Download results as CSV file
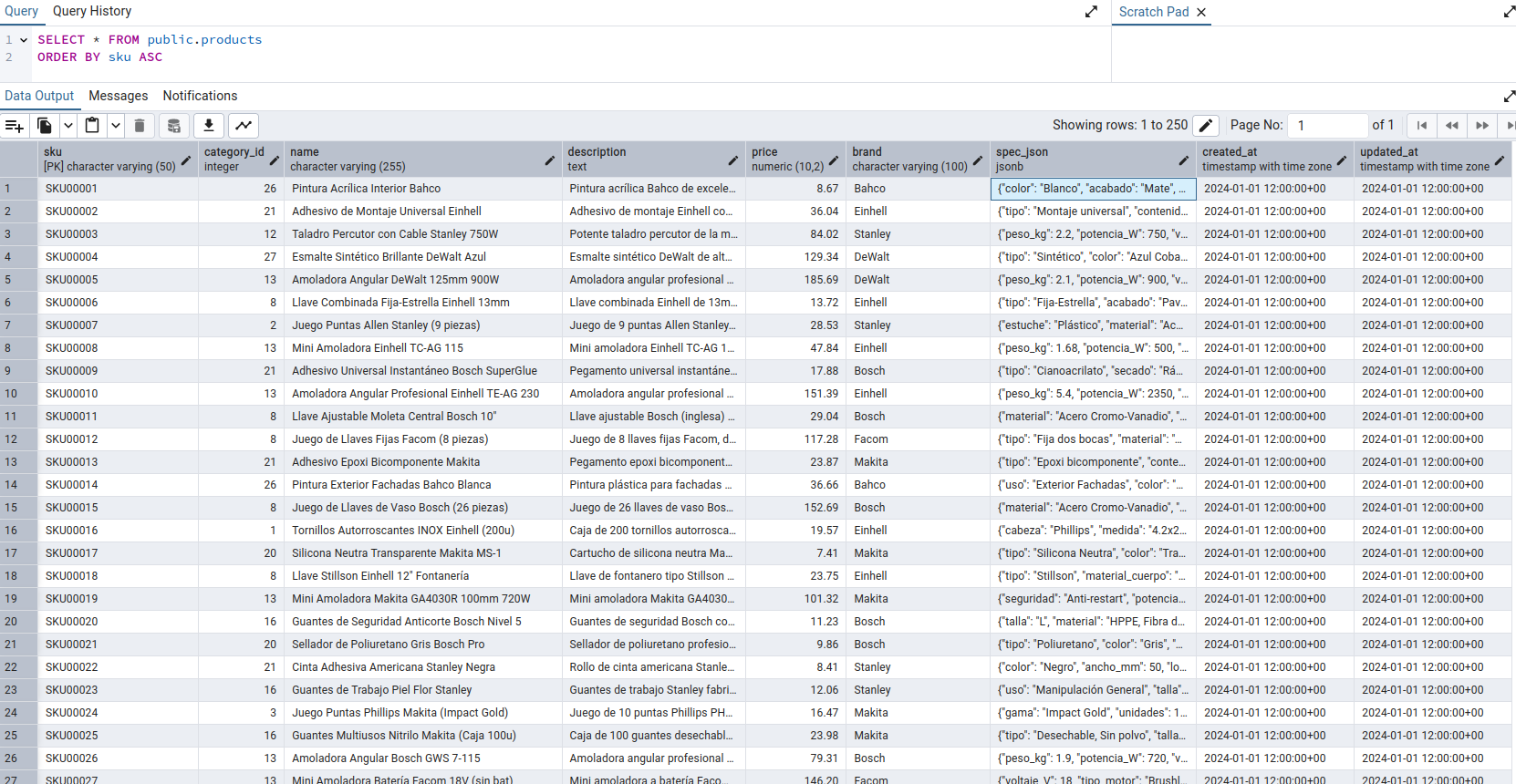 209,126
